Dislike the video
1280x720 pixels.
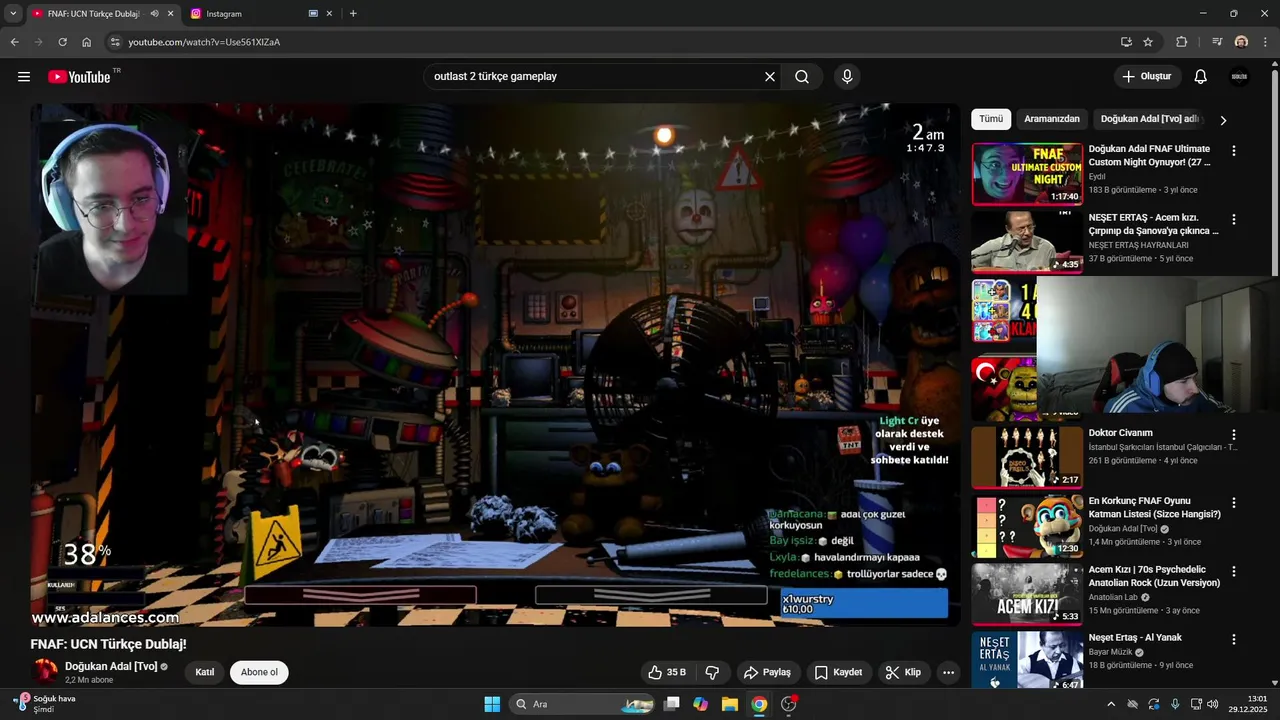[x=713, y=672]
